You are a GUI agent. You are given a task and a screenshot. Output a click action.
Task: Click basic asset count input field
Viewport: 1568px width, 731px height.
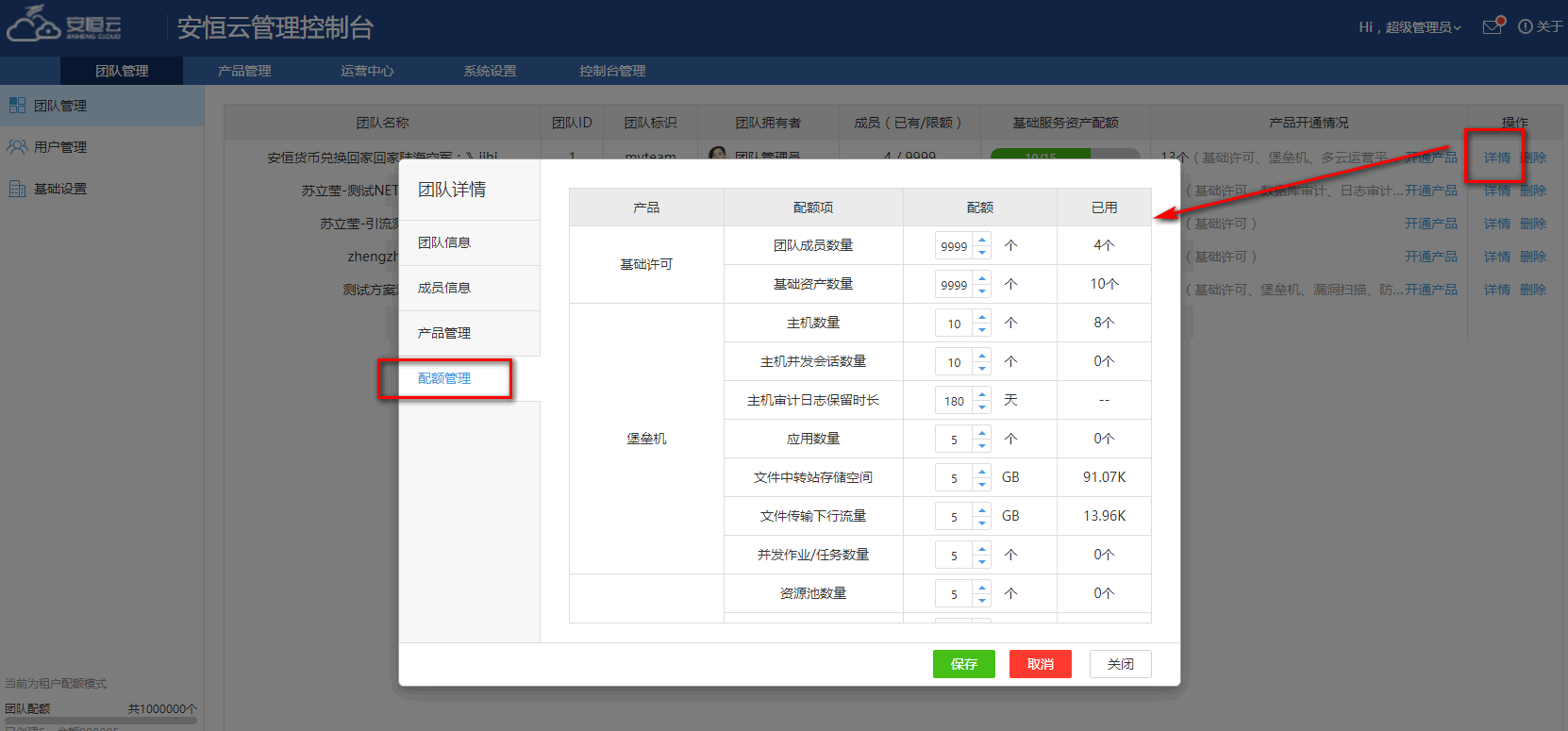(954, 285)
